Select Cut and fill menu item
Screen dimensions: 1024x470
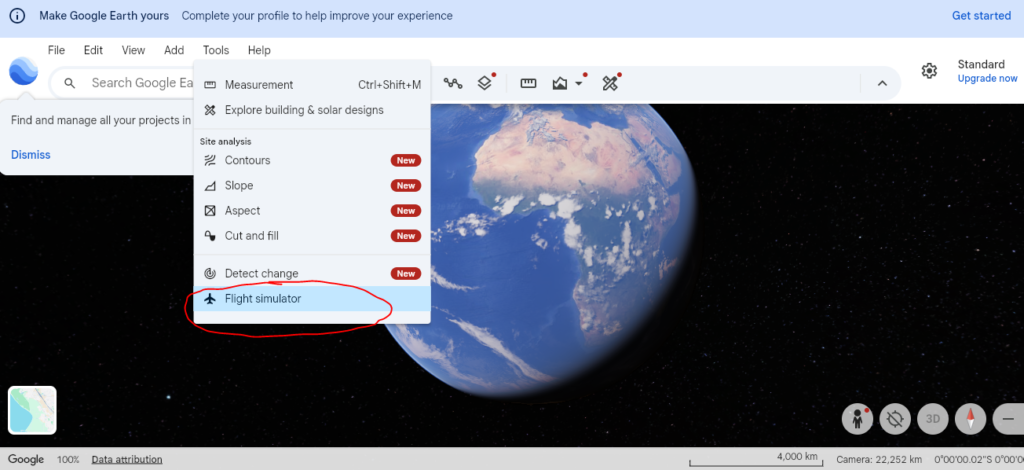[x=312, y=236]
